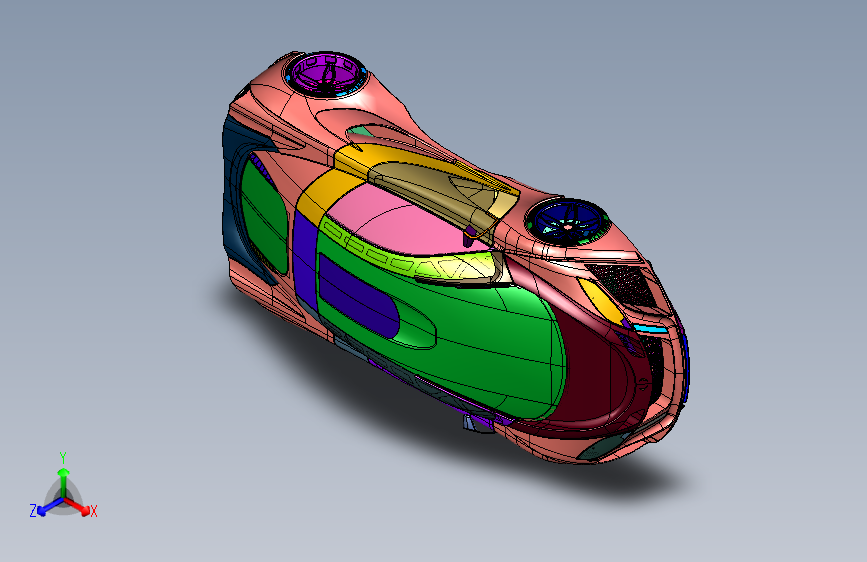Select the dark blue front wheel on the model
The width and height of the screenshot is (867, 562).
coord(566,221)
